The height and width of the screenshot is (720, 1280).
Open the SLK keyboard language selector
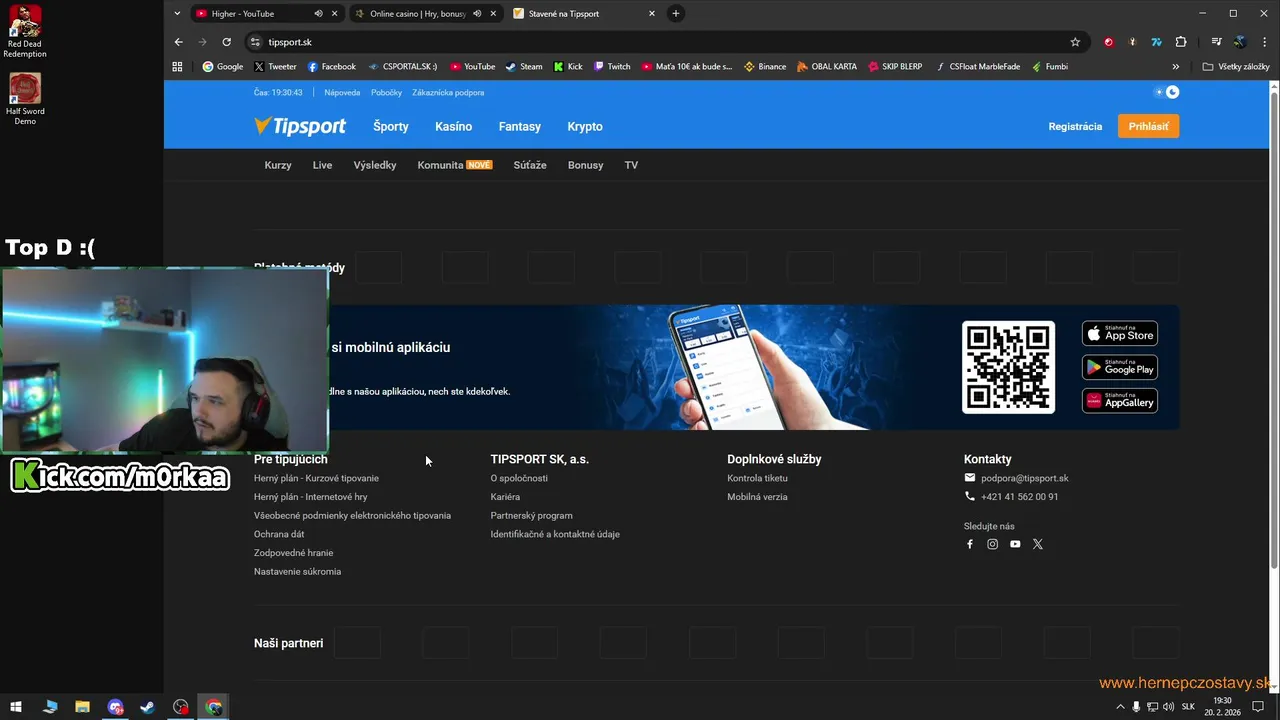pos(1188,707)
